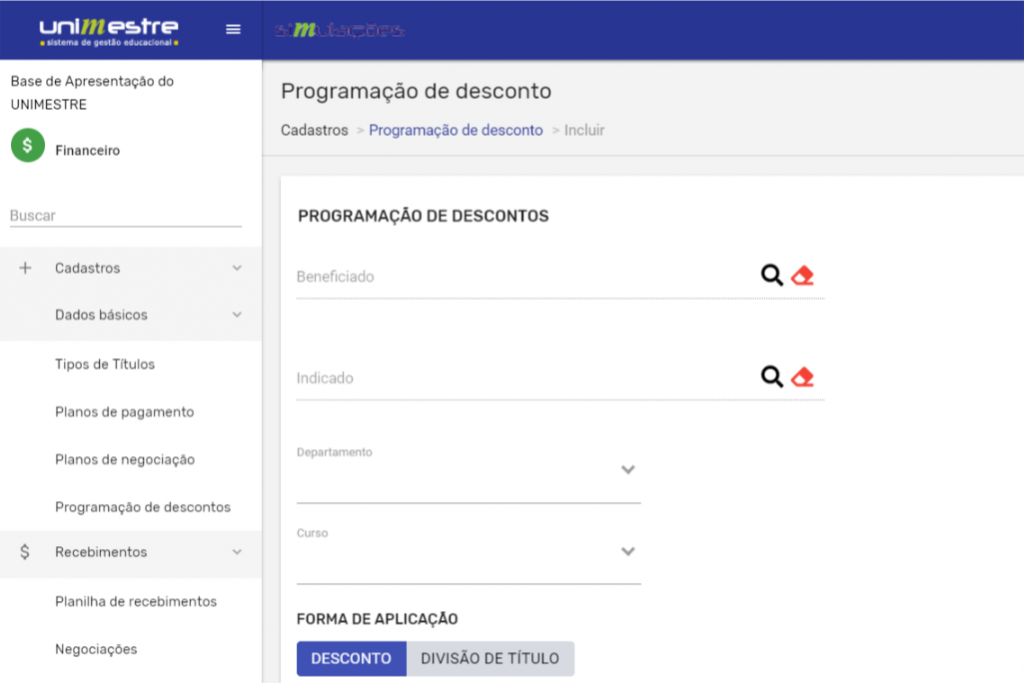This screenshot has height=683, width=1024.
Task: Open Indicado search magnifier icon
Action: coord(771,377)
